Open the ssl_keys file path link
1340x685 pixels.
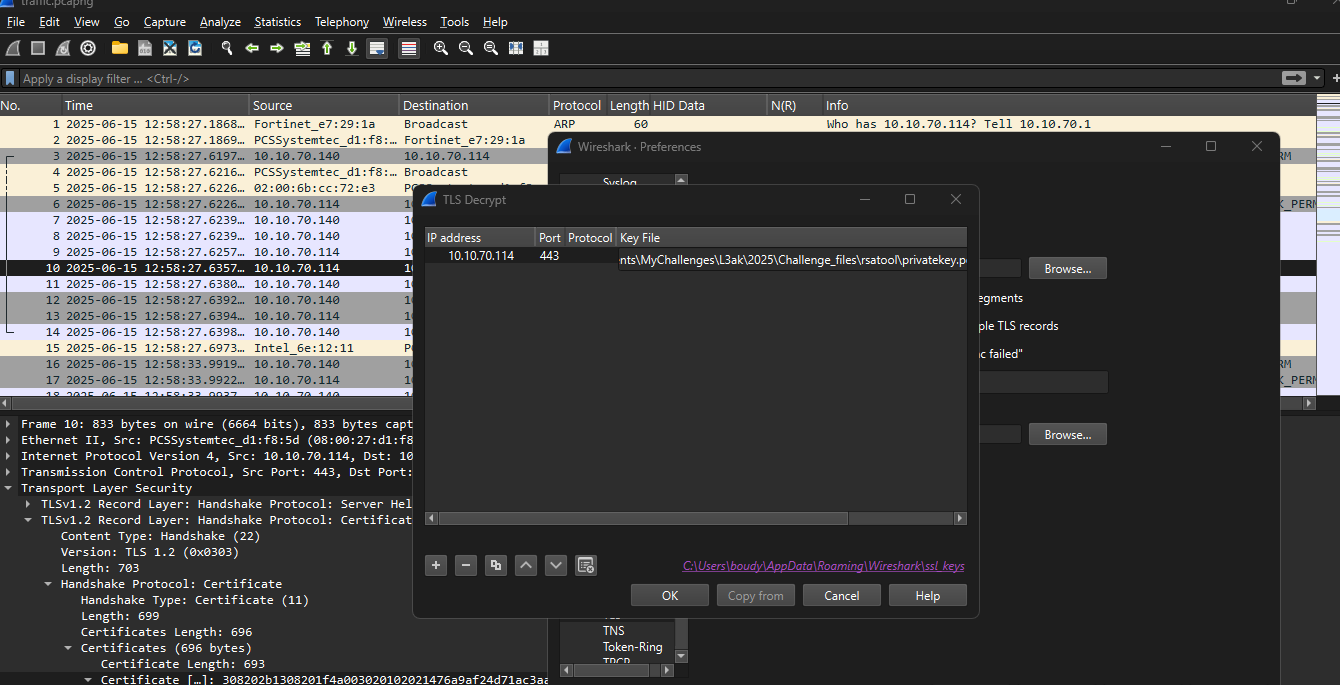[x=824, y=566]
